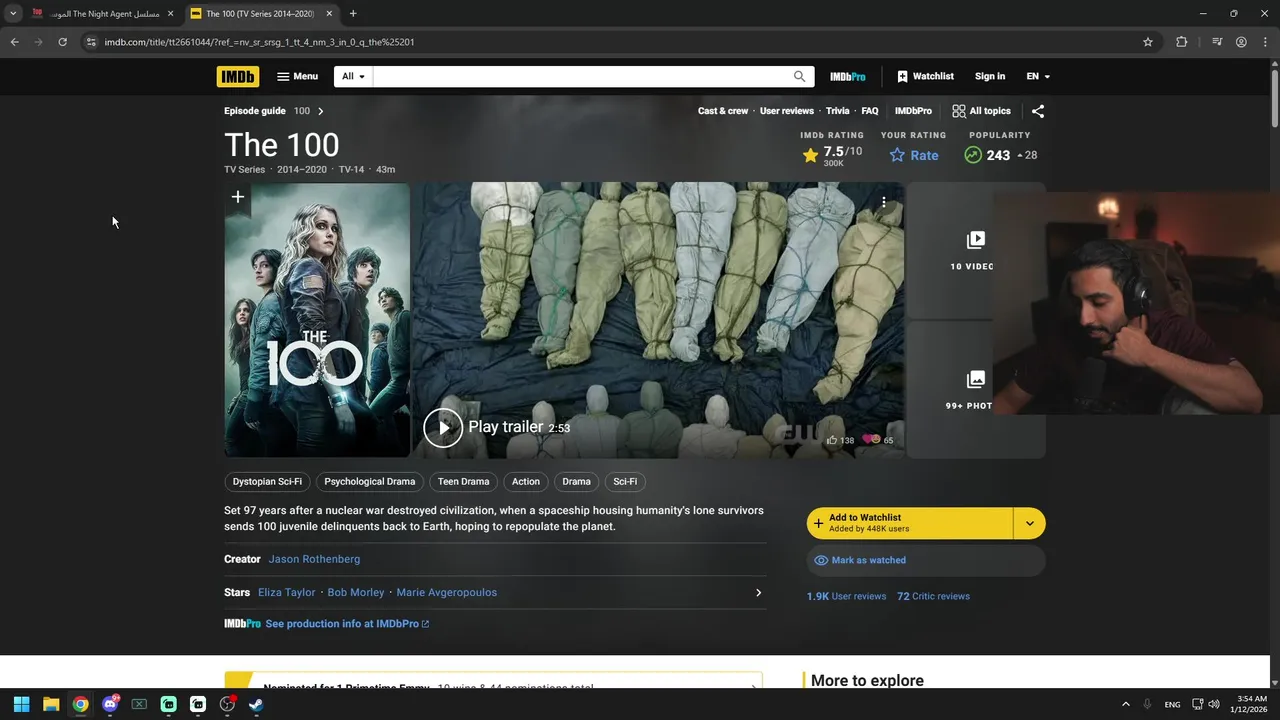1280x720 pixels.
Task: Open the tab search dropdown arrow
Action: pyautogui.click(x=12, y=14)
